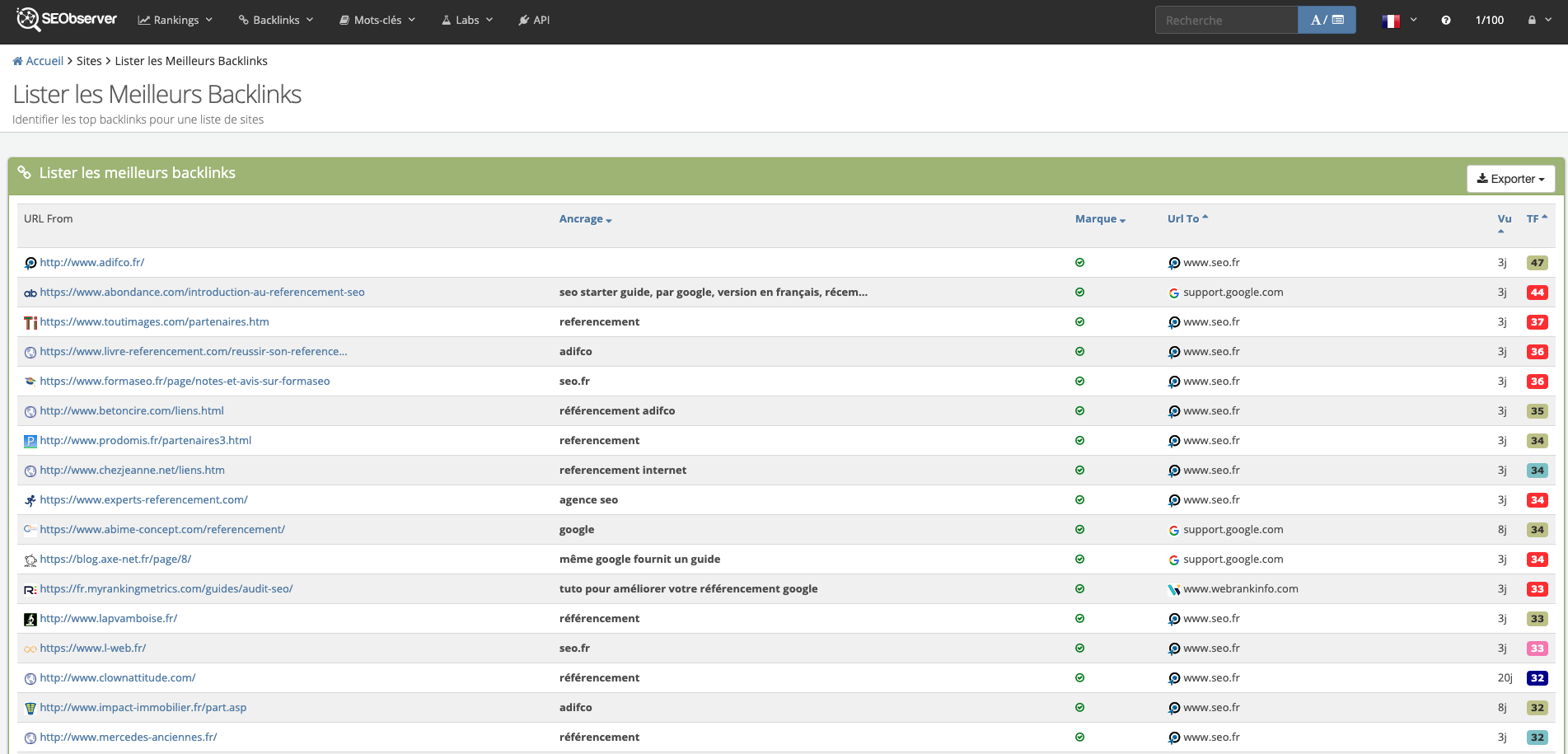Screen dimensions: 1568x754
Task: Go to Accueil breadcrumb link
Action: tap(44, 61)
